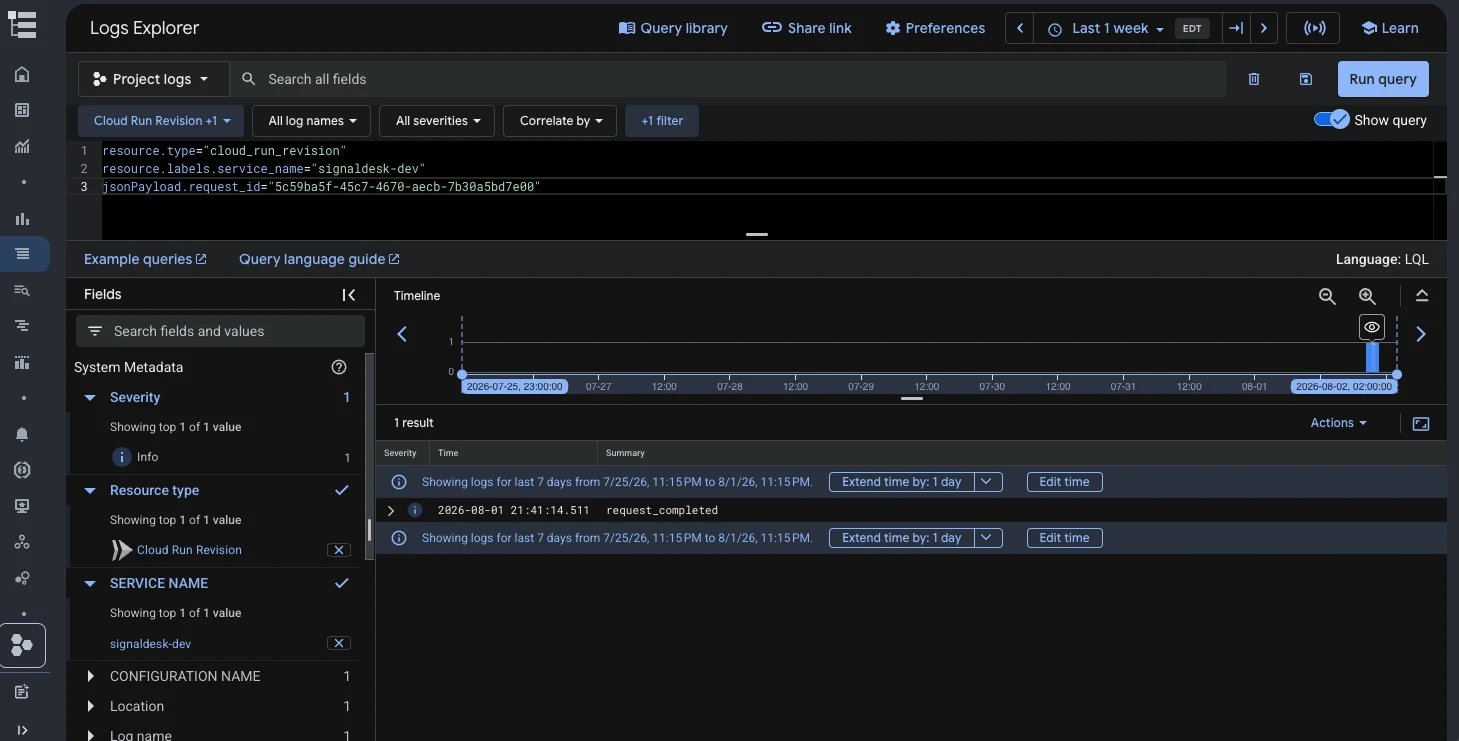Remove the Cloud Run Revision field filter
Viewport: 1459px width, 741px height.
(x=339, y=550)
